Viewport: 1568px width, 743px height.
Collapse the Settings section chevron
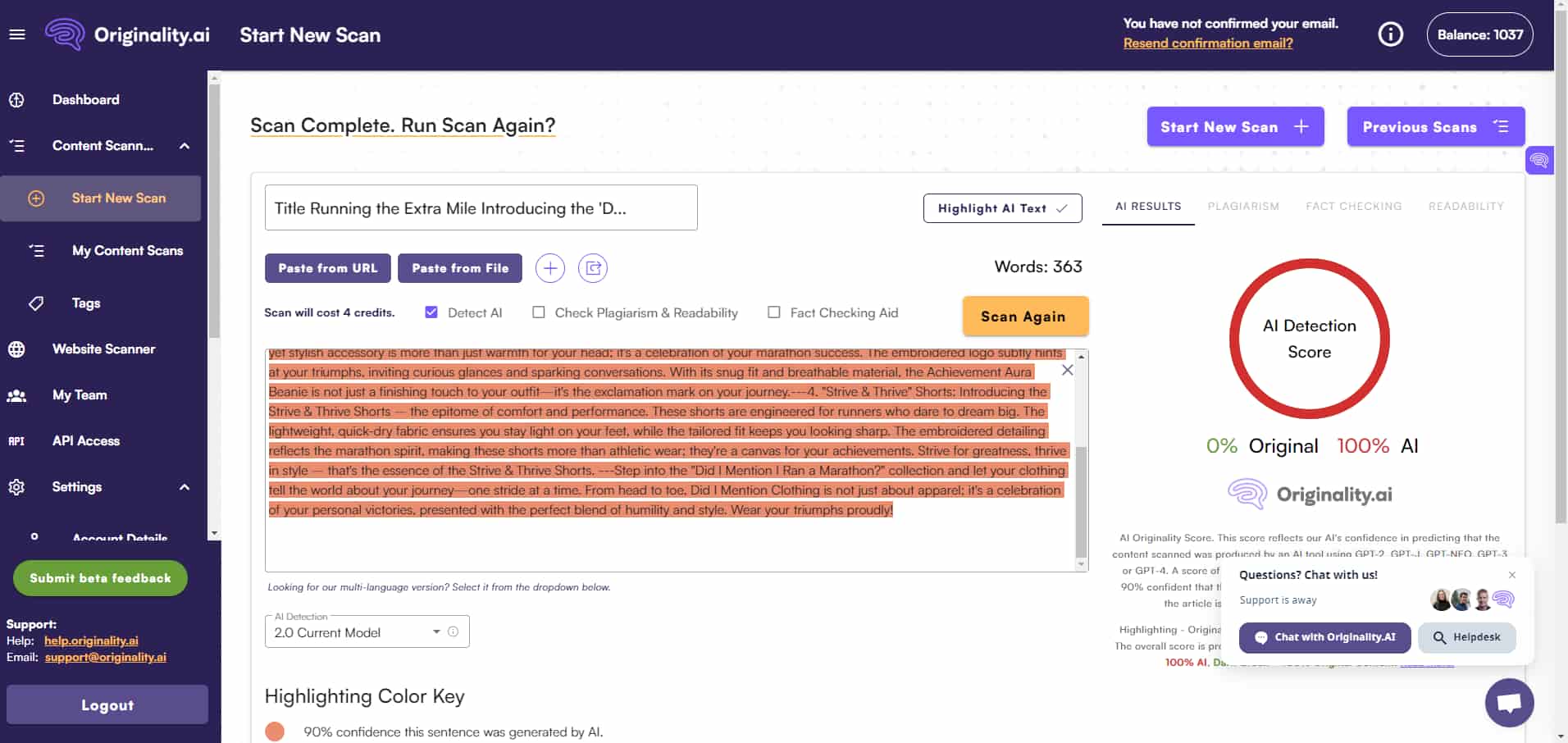tap(185, 487)
